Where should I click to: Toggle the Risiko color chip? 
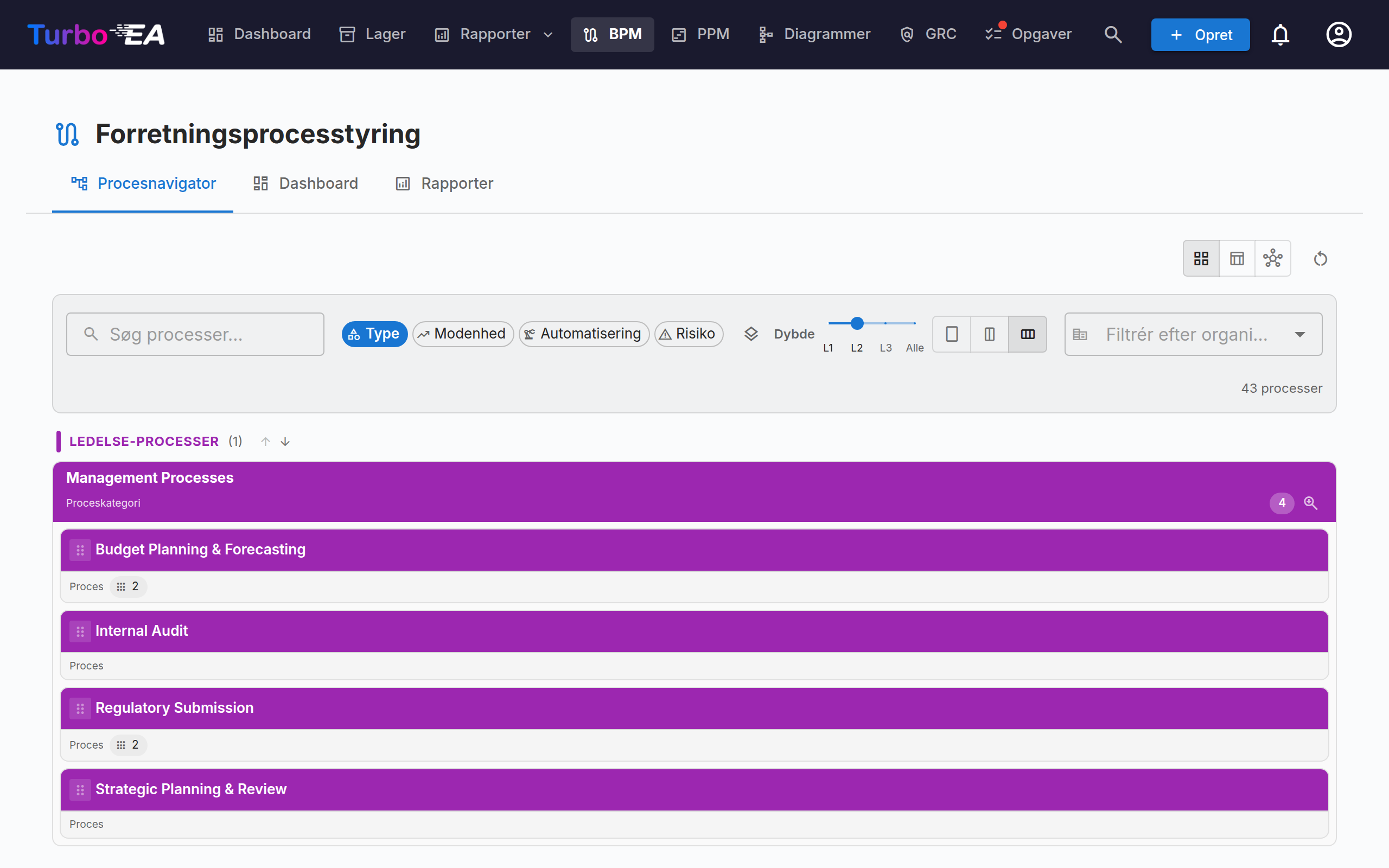[x=688, y=334]
